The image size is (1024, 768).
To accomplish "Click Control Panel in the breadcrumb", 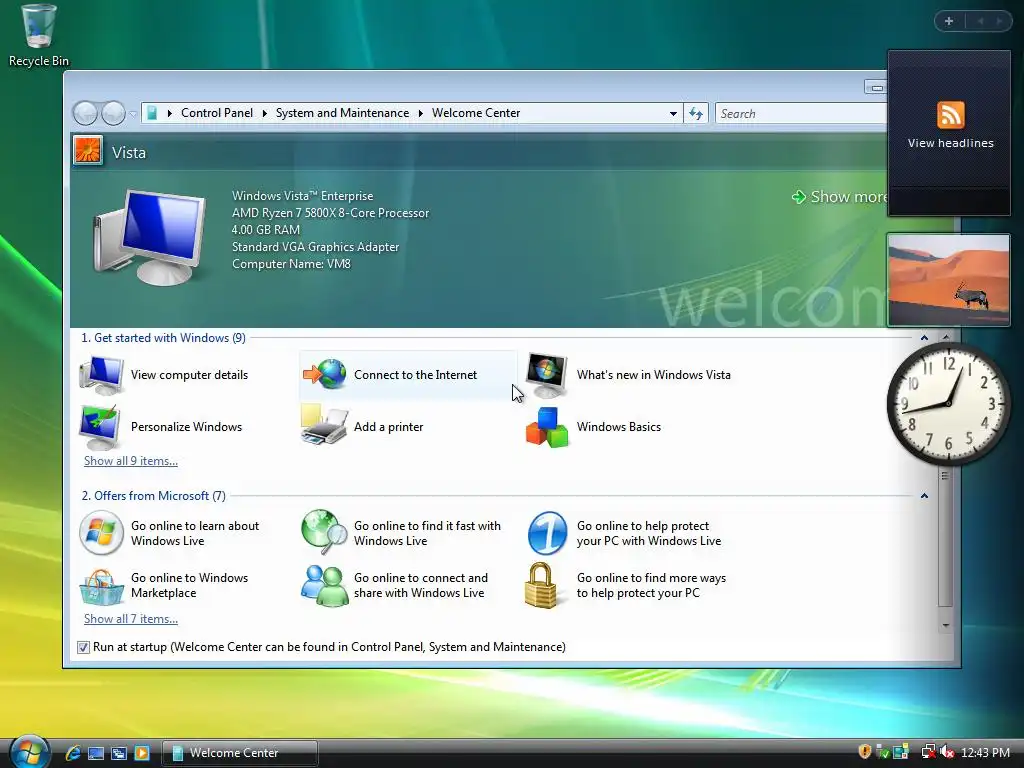I will tap(217, 113).
